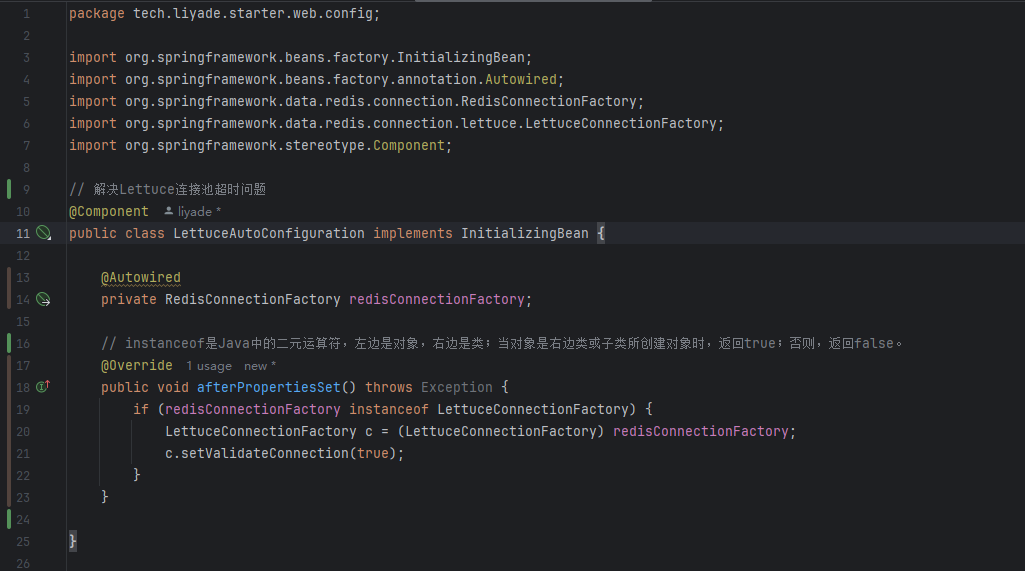The image size is (1025, 571).
Task: Click the 'new *' author hint above afterPropertiesSet
Action: coord(260,366)
